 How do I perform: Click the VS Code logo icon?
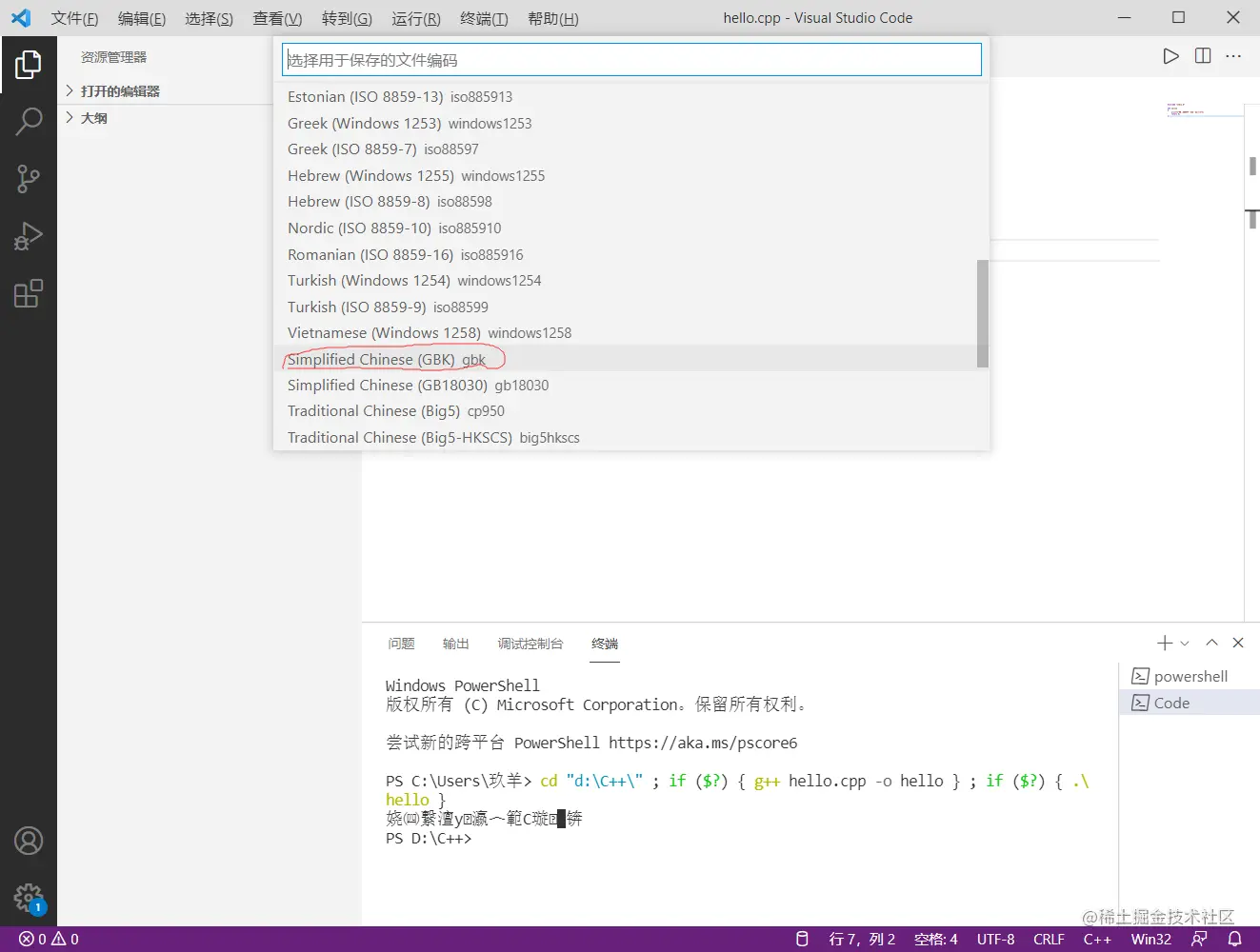21,18
